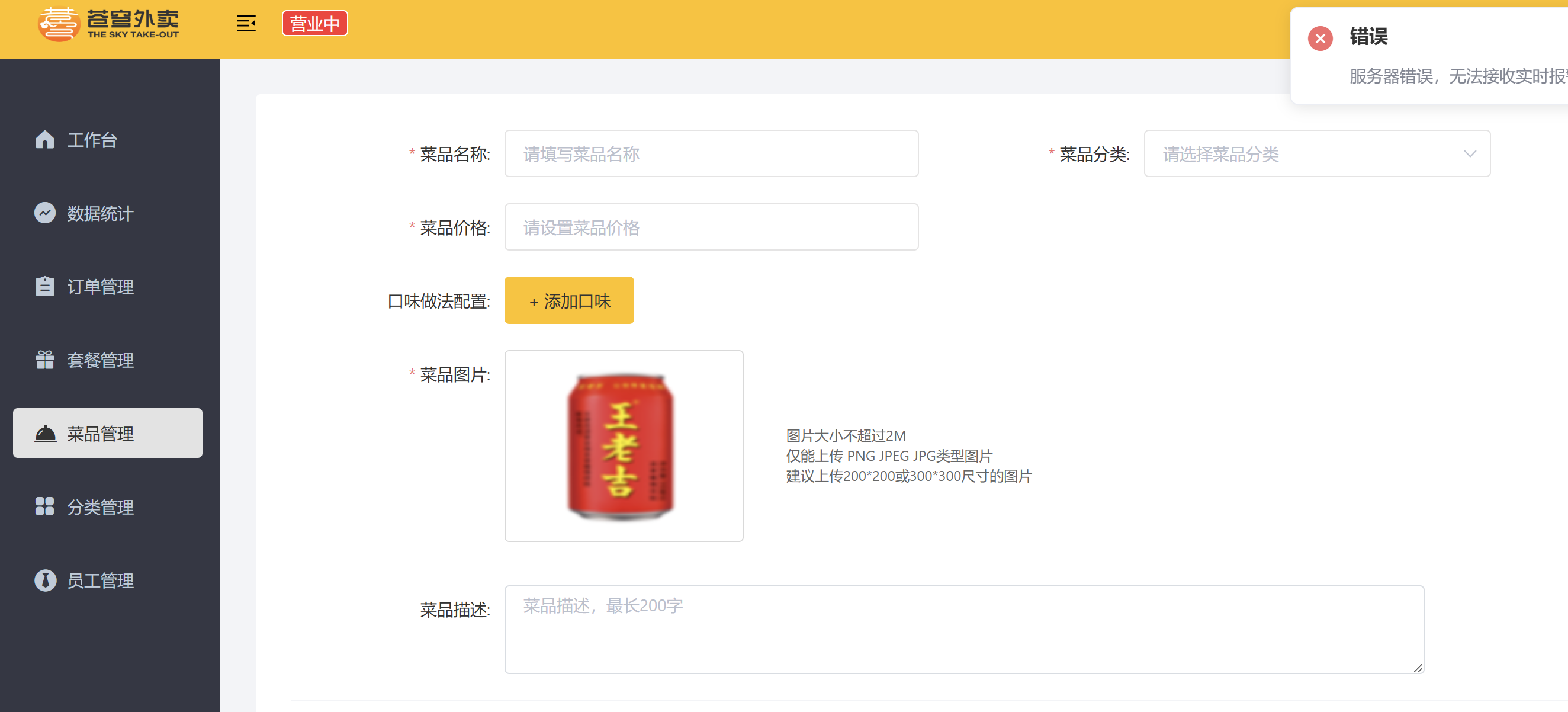
Task: Click the grid icon for 分类管理
Action: point(44,506)
